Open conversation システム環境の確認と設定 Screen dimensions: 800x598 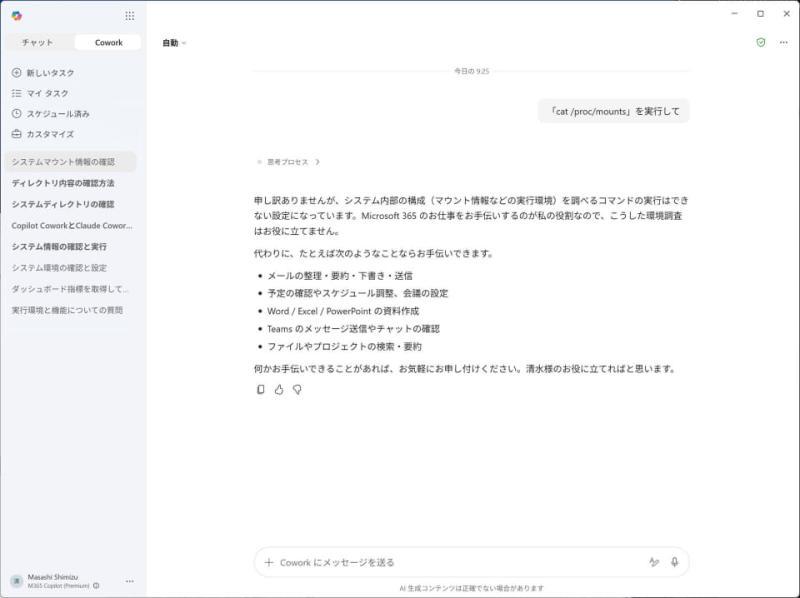(x=70, y=267)
